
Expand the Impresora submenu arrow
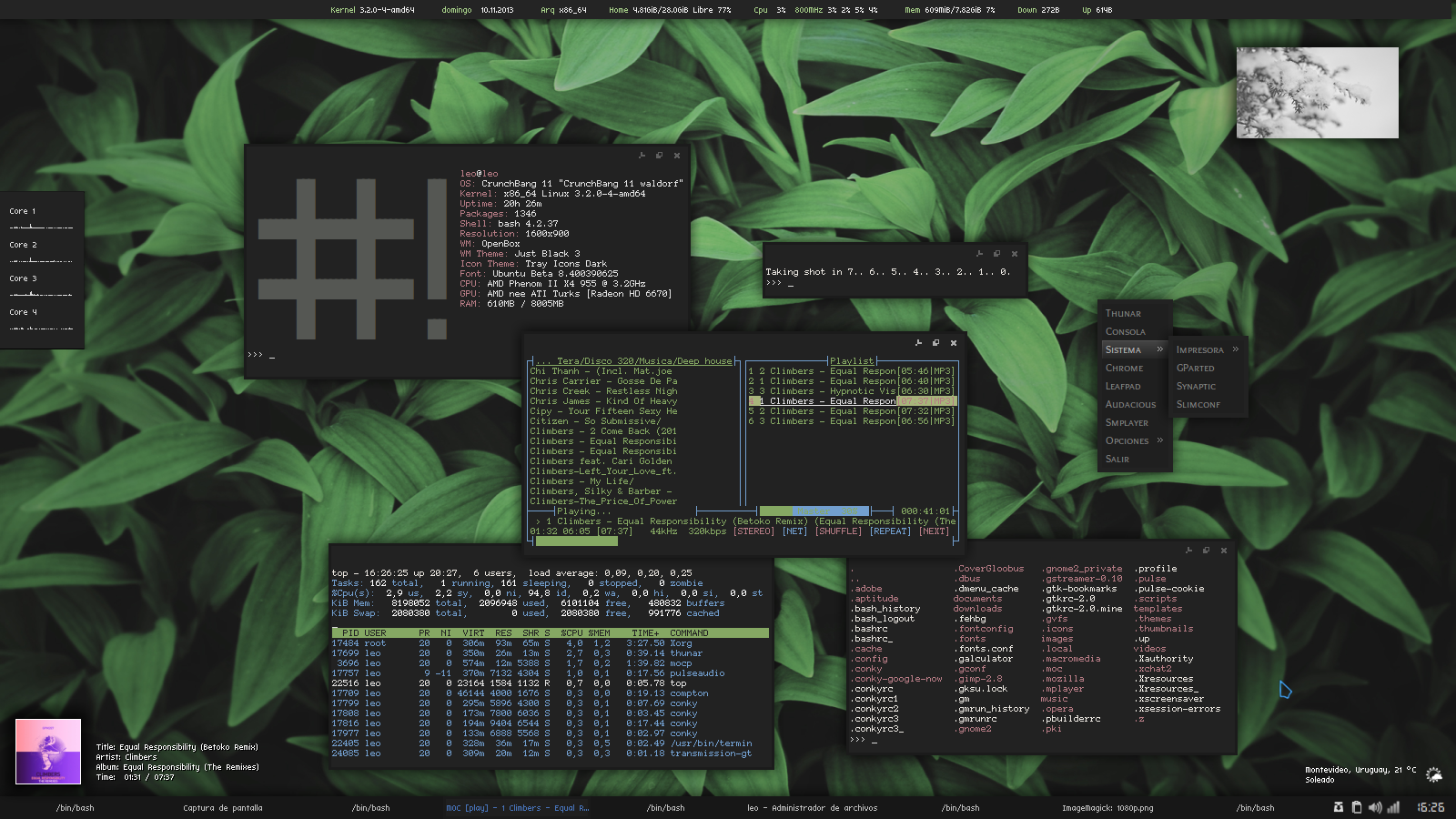[1235, 349]
